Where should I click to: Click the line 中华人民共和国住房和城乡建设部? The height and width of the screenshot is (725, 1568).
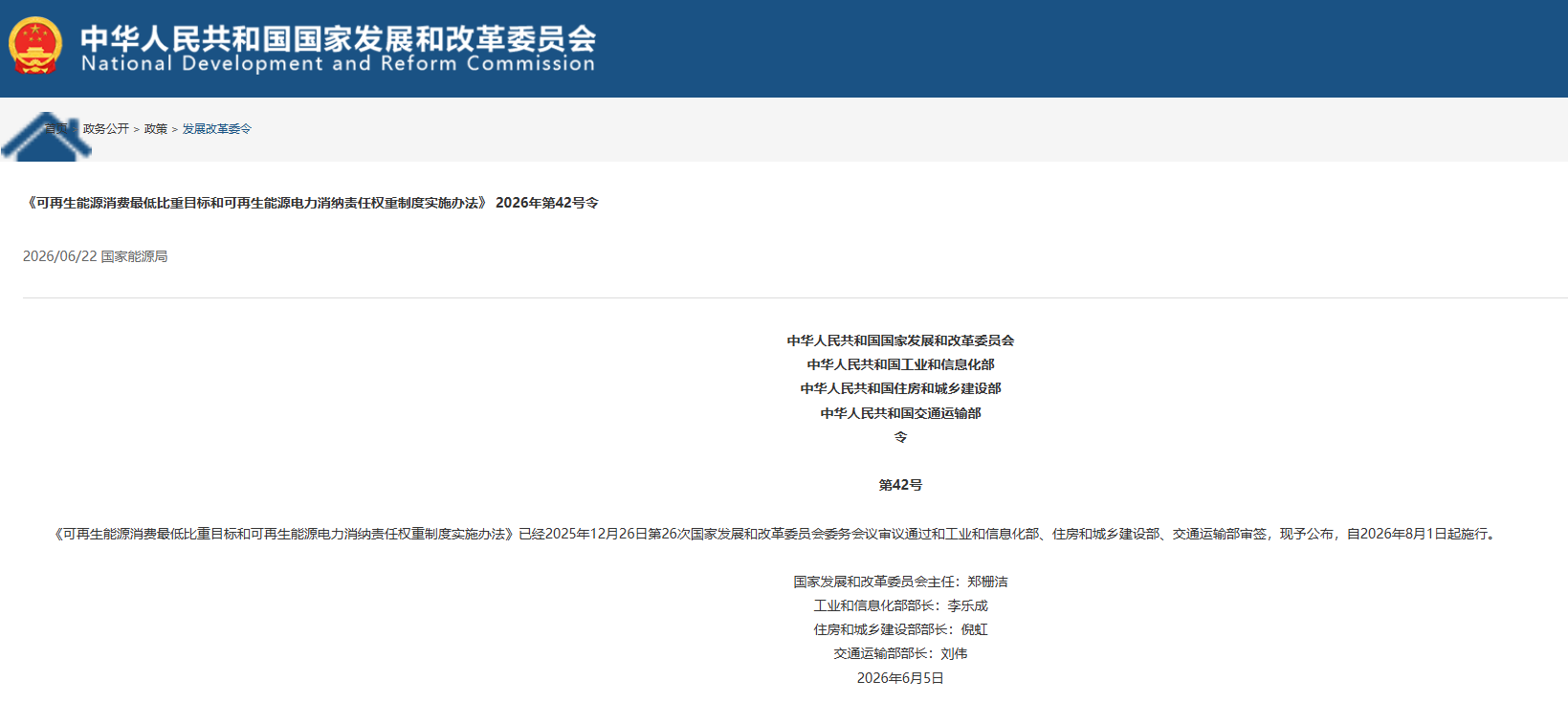(900, 388)
